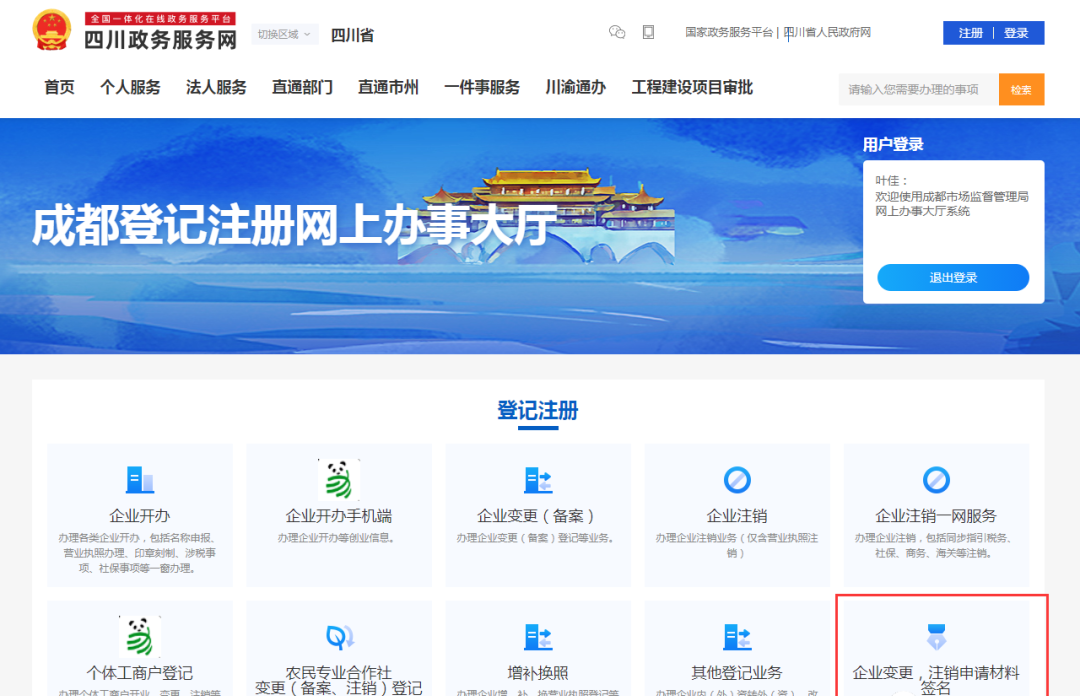Click description 办理企业变更（备案）登记等业务
This screenshot has width=1080, height=696.
click(x=535, y=538)
